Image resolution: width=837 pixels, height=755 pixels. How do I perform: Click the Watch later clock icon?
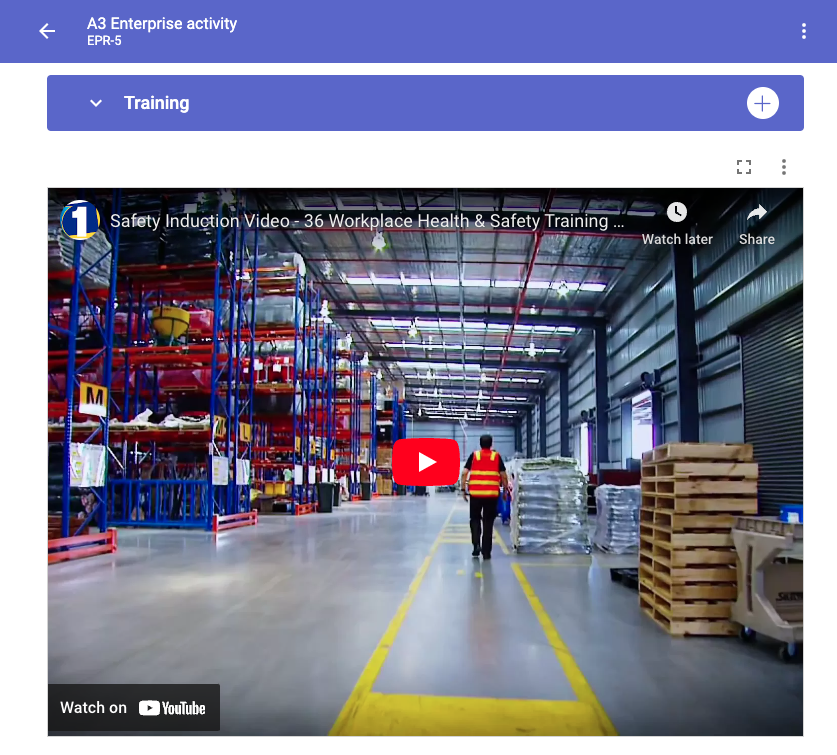677,213
